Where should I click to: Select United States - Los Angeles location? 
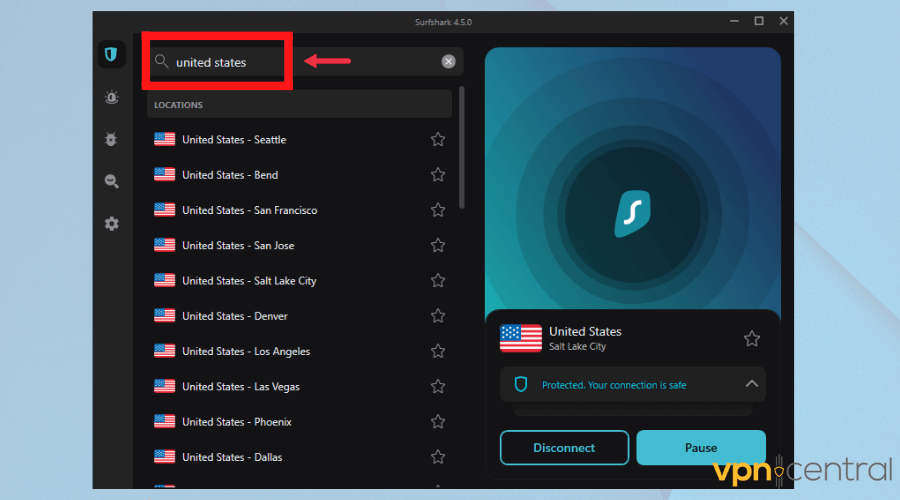click(x=300, y=351)
